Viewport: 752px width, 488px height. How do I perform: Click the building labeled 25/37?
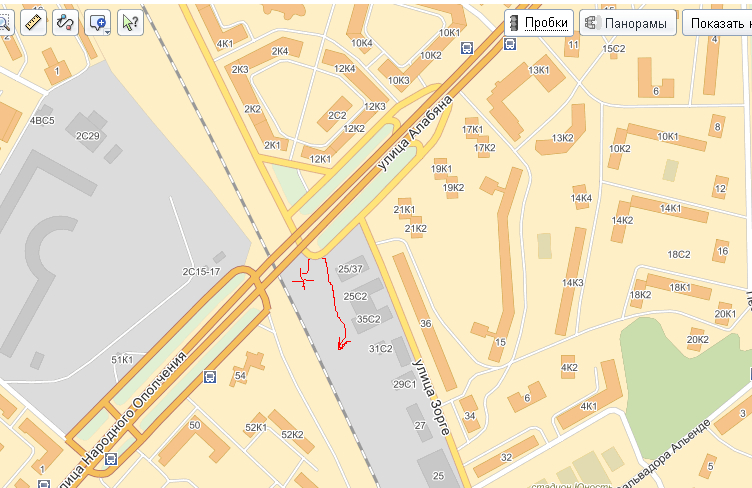[x=351, y=268]
